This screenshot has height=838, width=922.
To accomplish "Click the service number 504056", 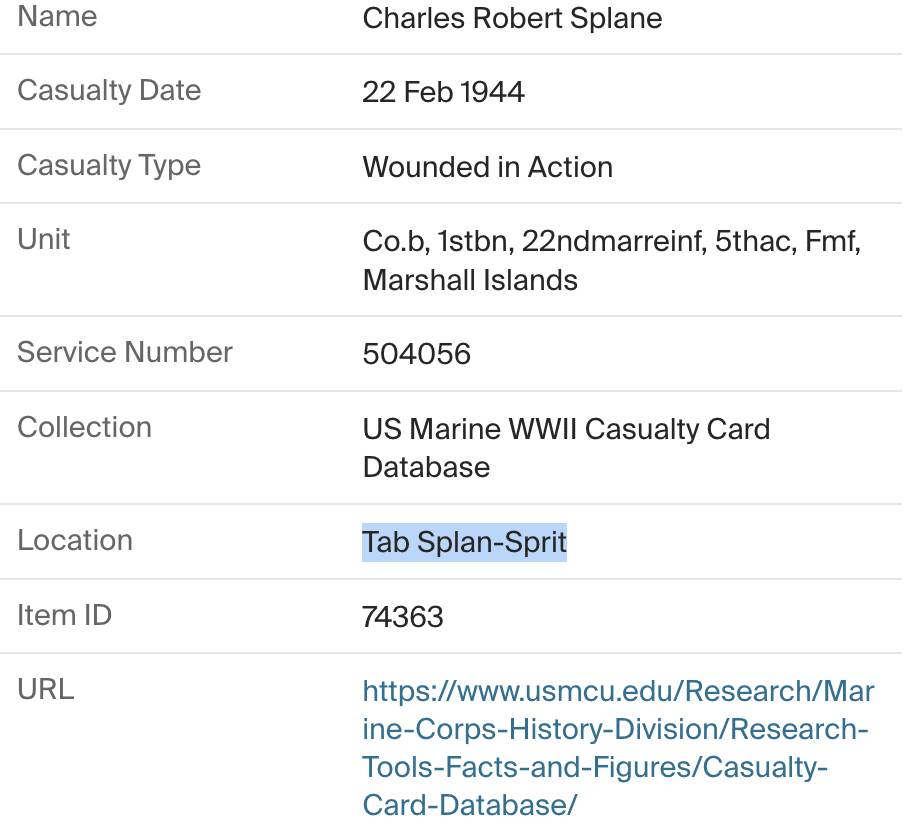I will [x=417, y=354].
